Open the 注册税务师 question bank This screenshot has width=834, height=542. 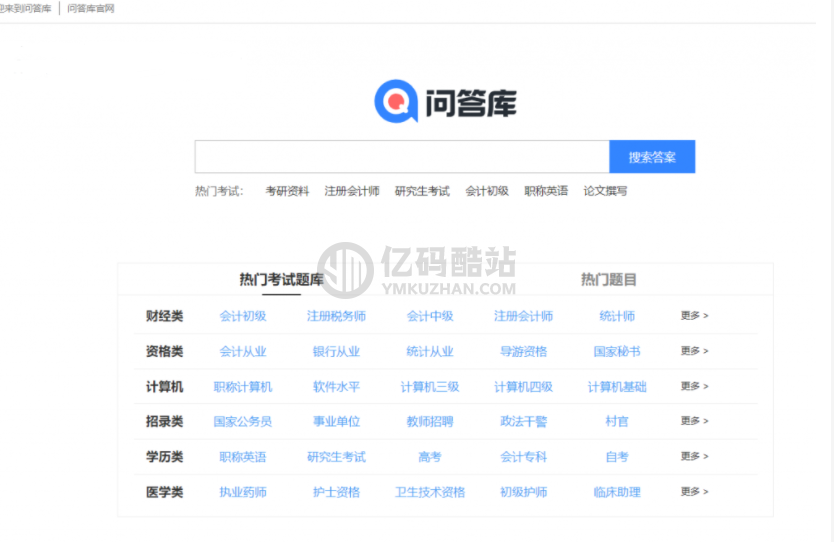[336, 316]
